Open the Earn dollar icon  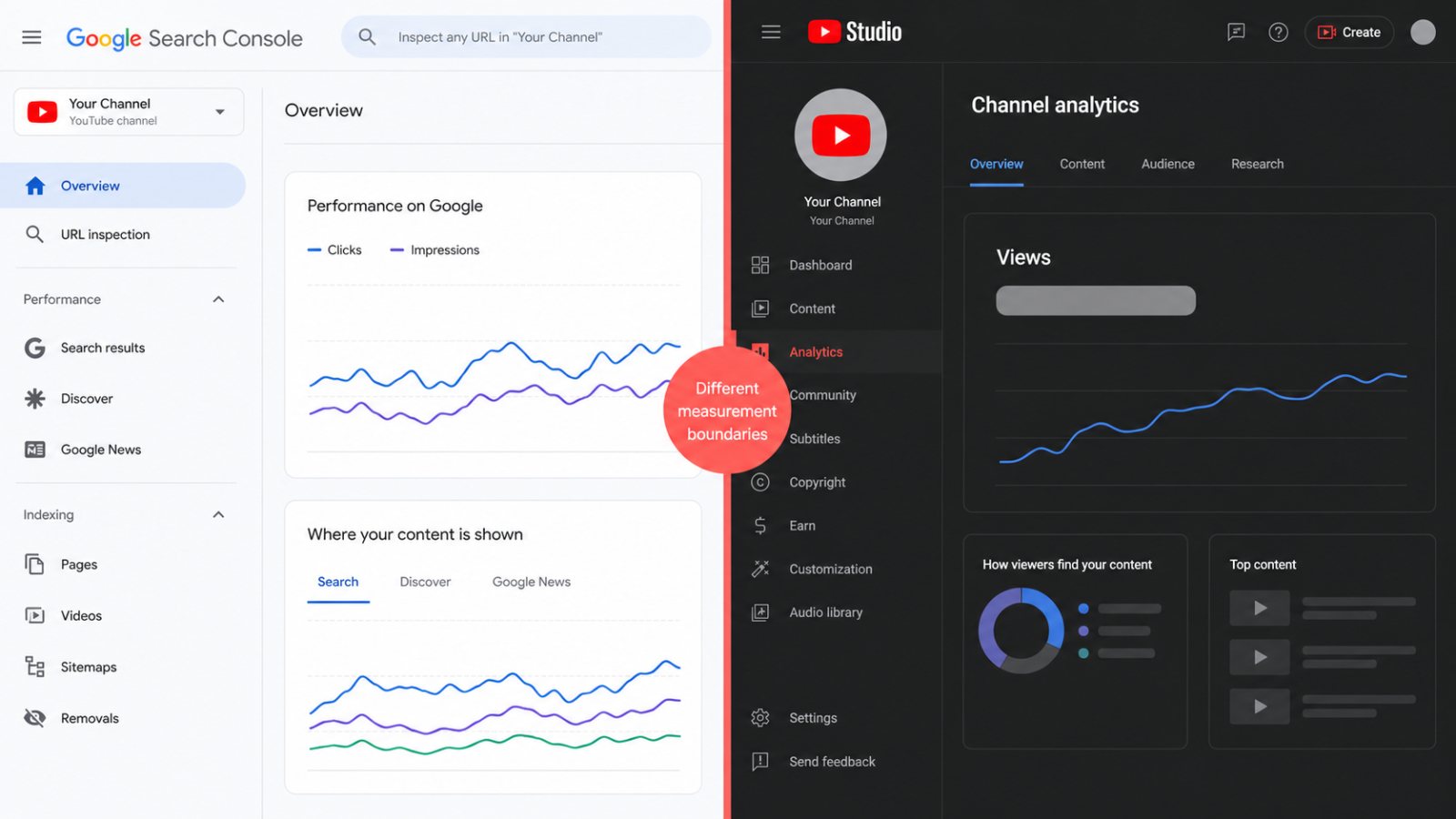760,526
